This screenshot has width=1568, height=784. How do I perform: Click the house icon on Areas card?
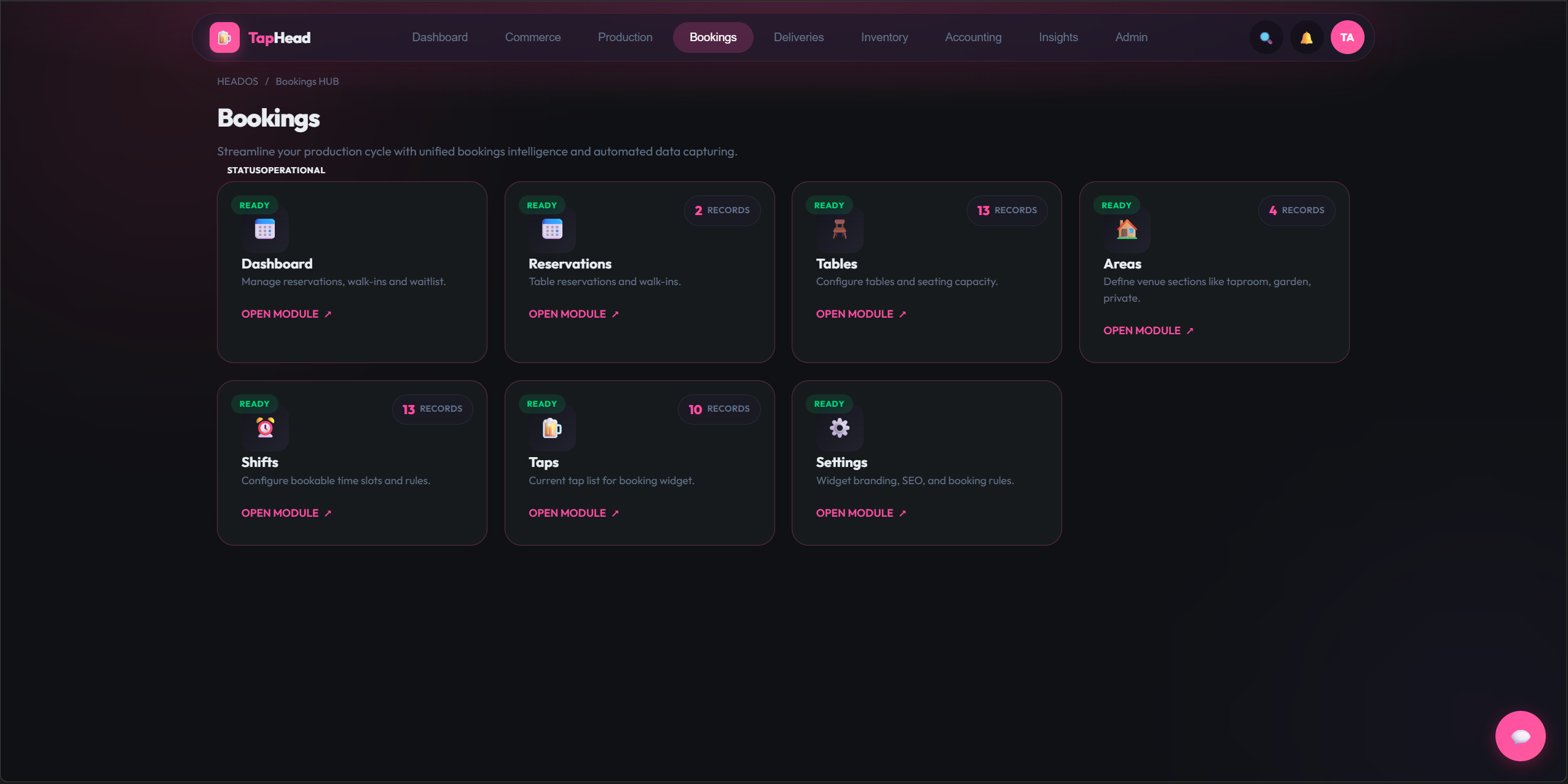[x=1125, y=230]
